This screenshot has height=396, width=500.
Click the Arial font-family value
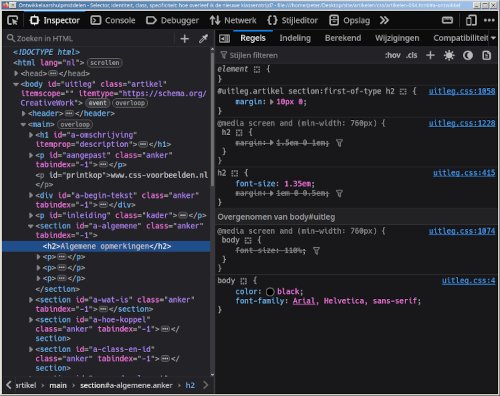coord(304,301)
